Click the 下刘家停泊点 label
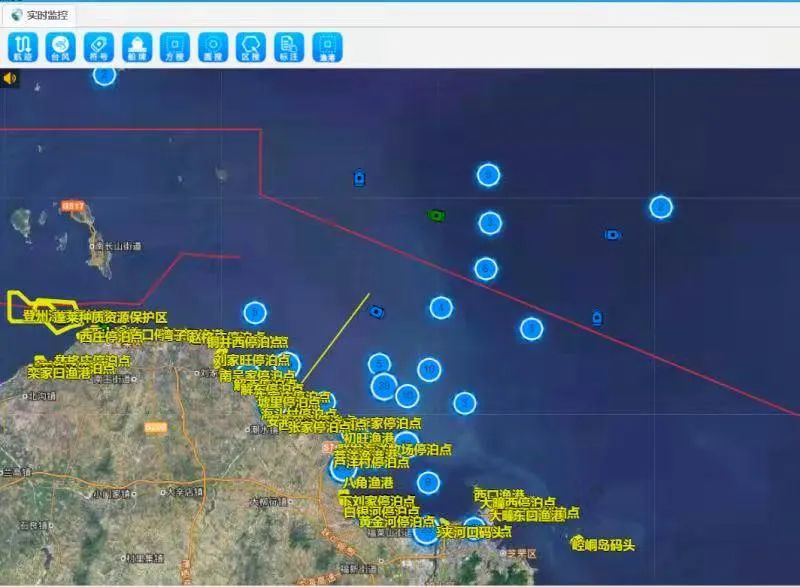Screen dimensions: 800x587 click(378, 500)
